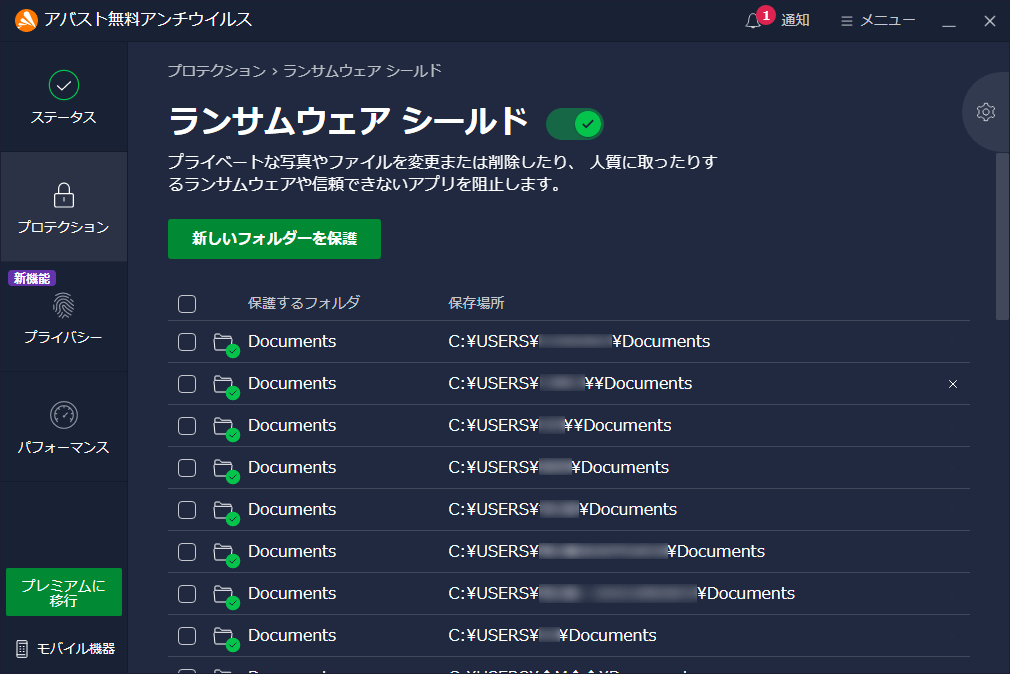Click the 新しいフォルダーを保護 button
This screenshot has width=1010, height=674.
274,239
